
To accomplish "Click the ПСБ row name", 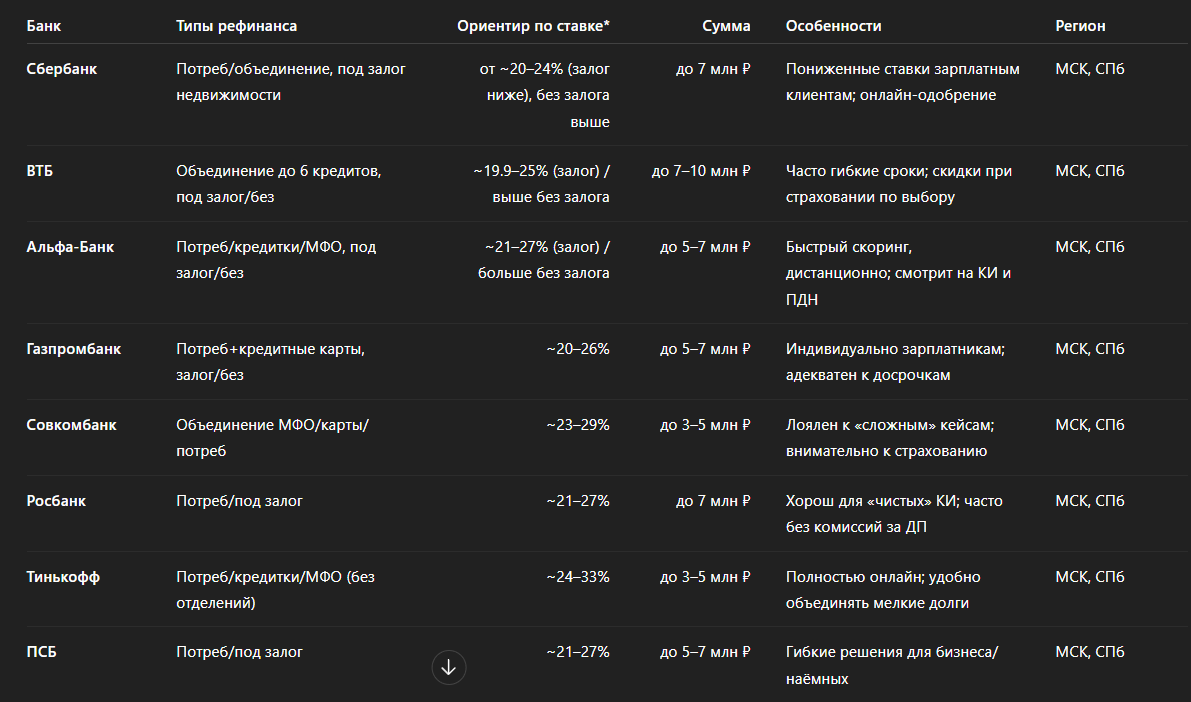I will [41, 652].
